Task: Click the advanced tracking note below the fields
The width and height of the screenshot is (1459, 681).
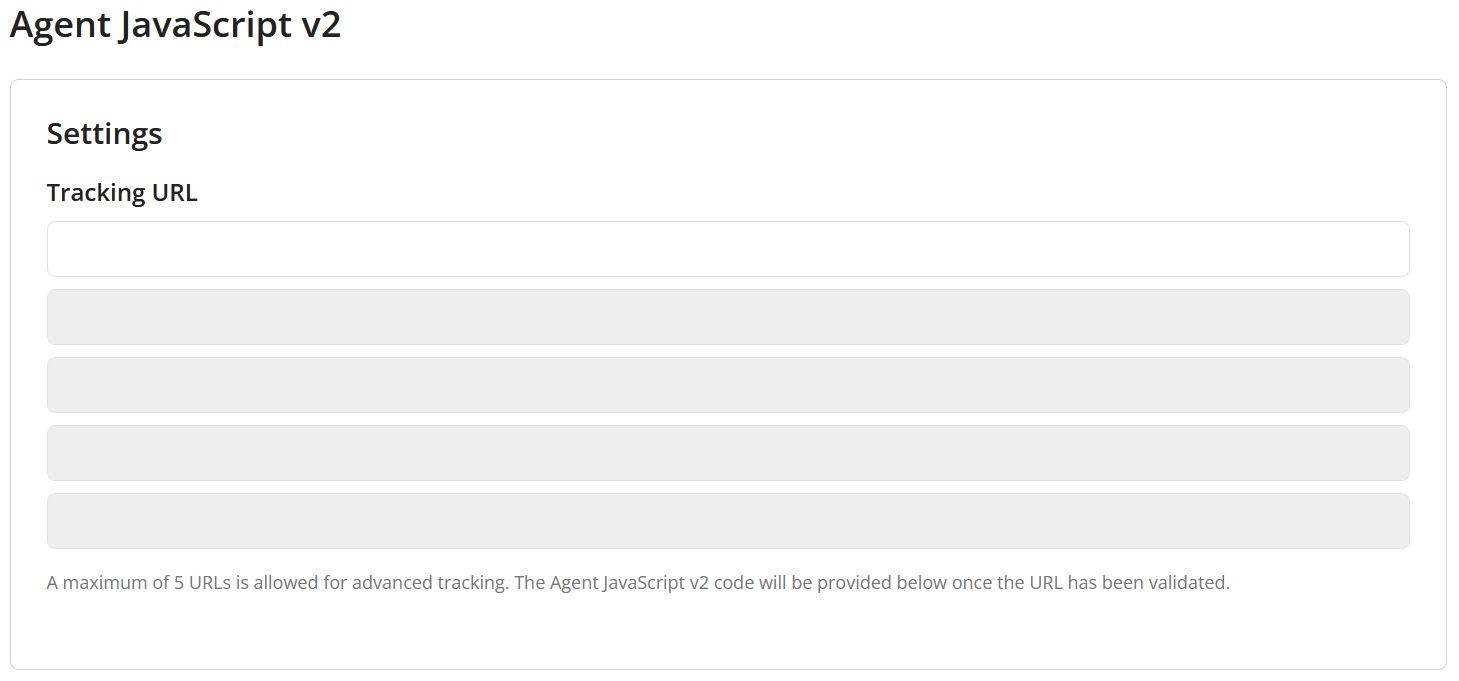Action: [x=638, y=582]
